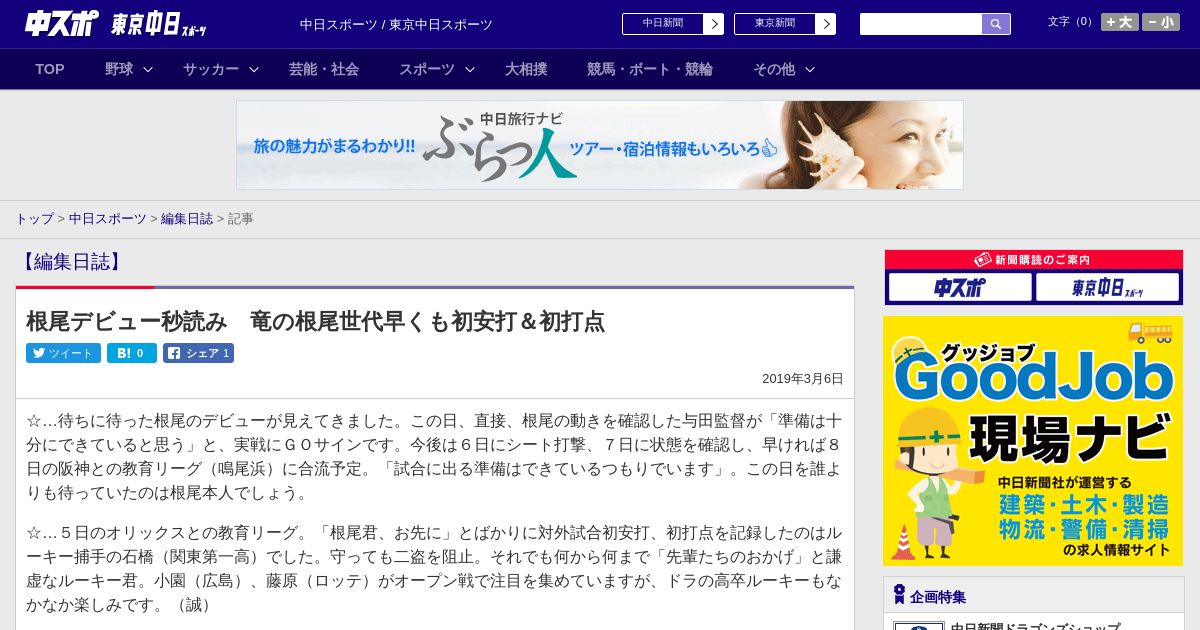Open 競馬・ボート・競輪 section
The width and height of the screenshot is (1200, 630).
pos(650,69)
